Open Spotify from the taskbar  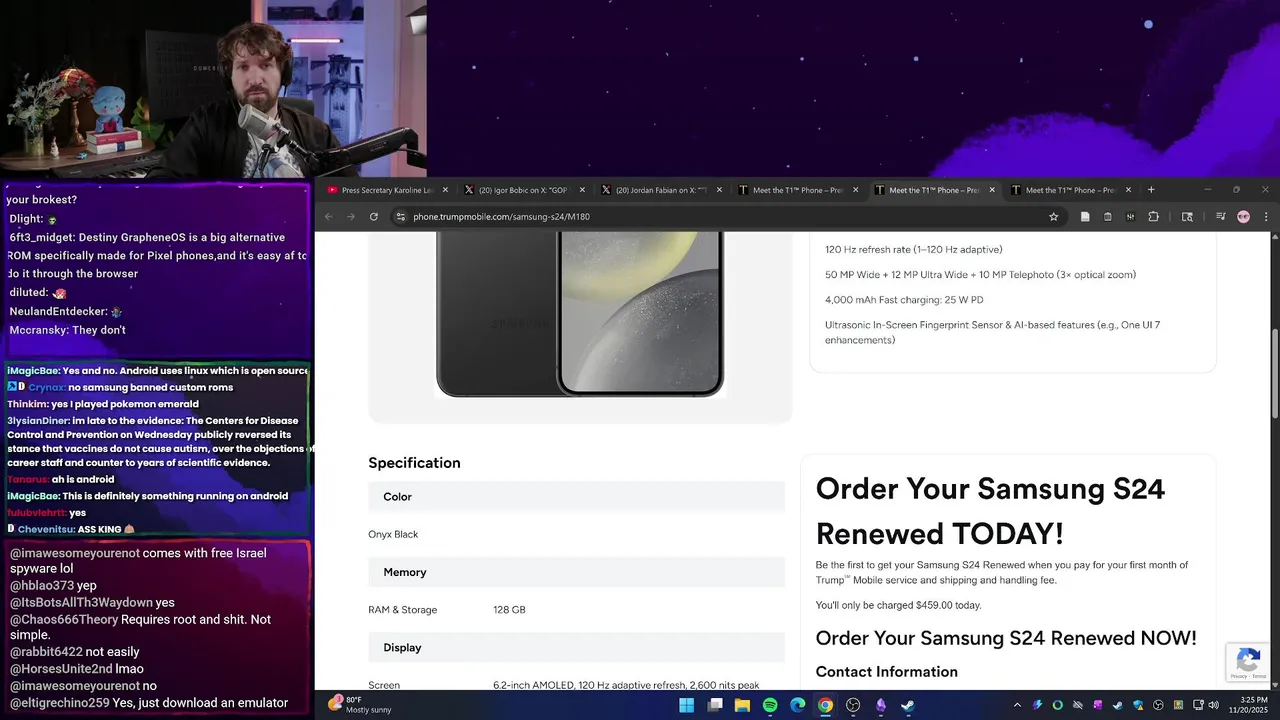[770, 705]
